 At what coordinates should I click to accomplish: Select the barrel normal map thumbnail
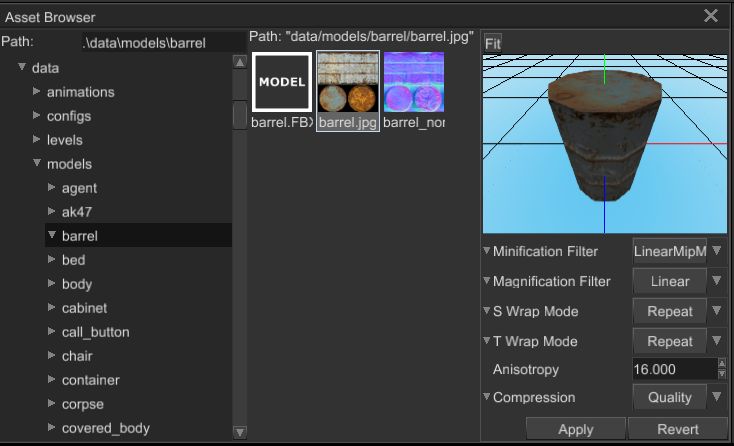(414, 82)
